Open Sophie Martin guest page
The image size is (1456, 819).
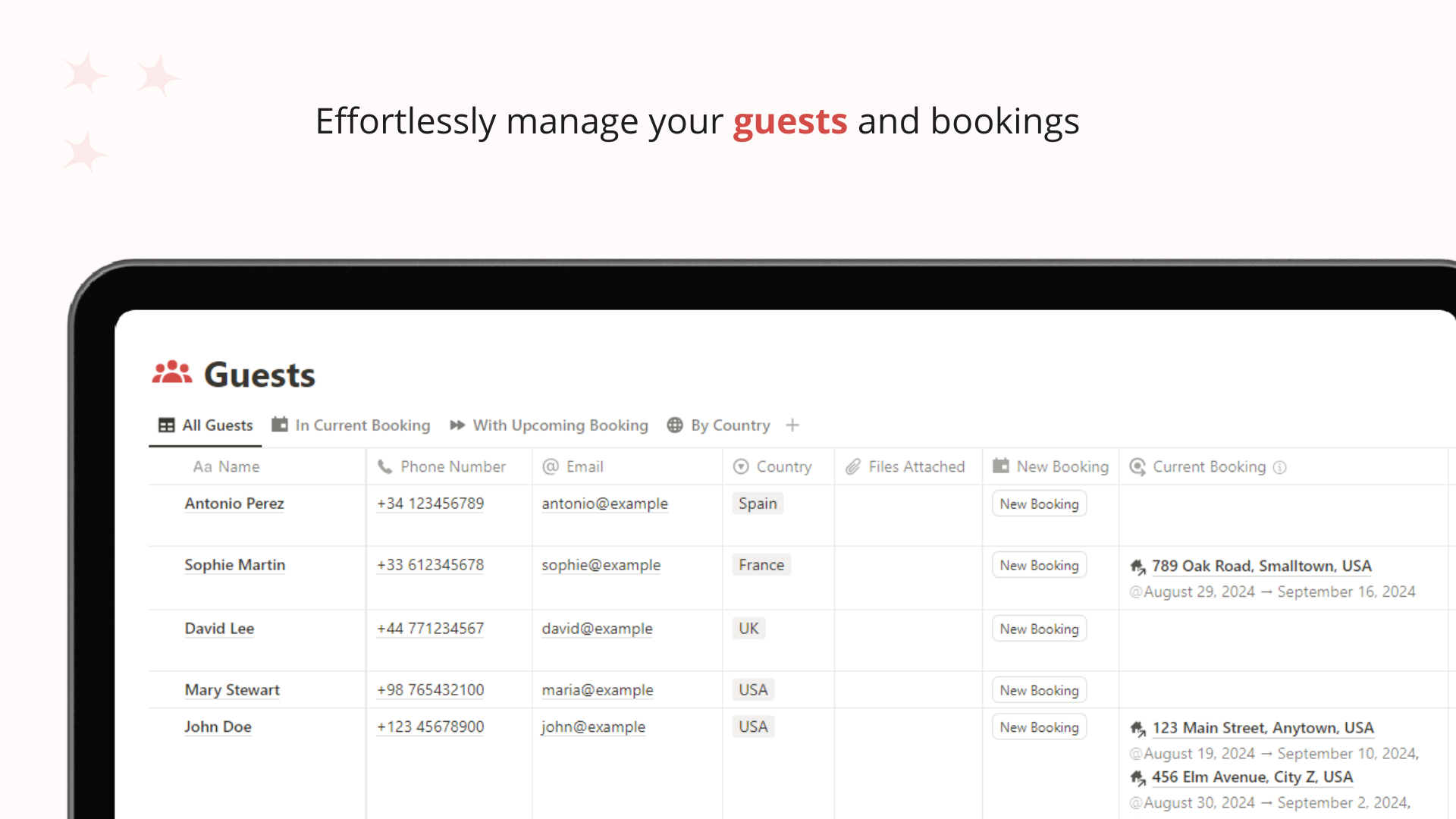click(x=235, y=565)
